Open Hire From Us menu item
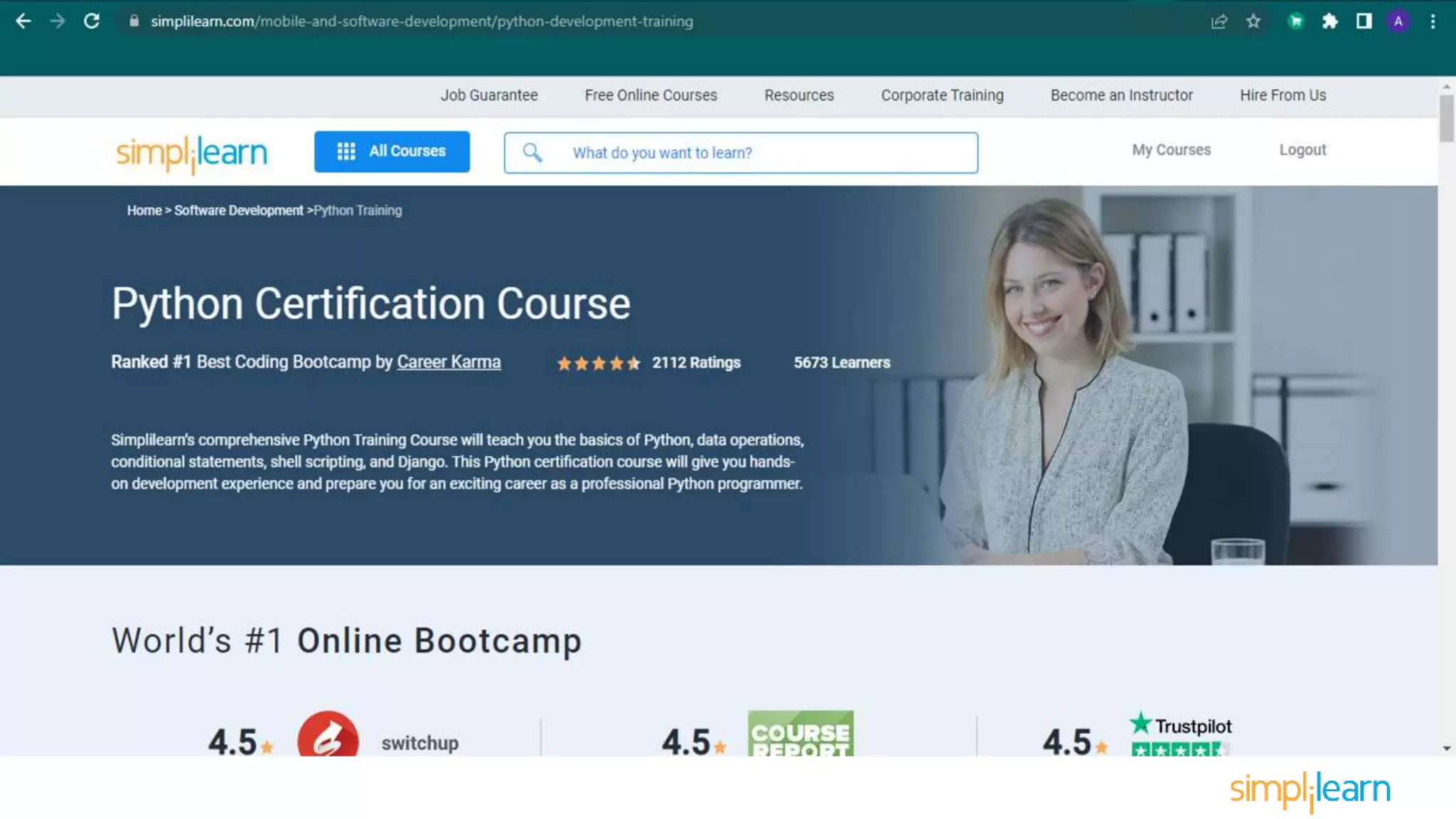1456x819 pixels. click(x=1283, y=95)
